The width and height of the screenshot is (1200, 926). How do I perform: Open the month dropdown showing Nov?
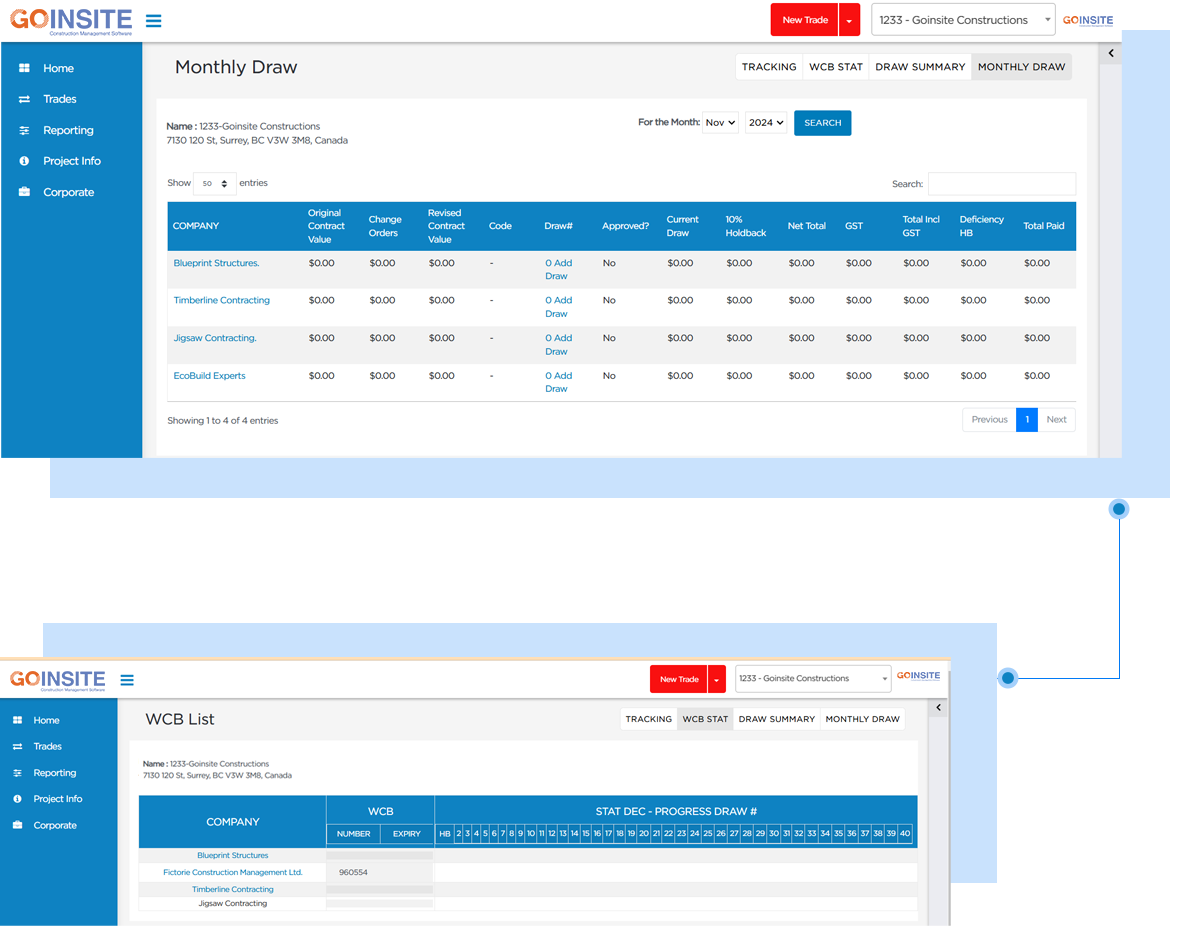(x=720, y=122)
